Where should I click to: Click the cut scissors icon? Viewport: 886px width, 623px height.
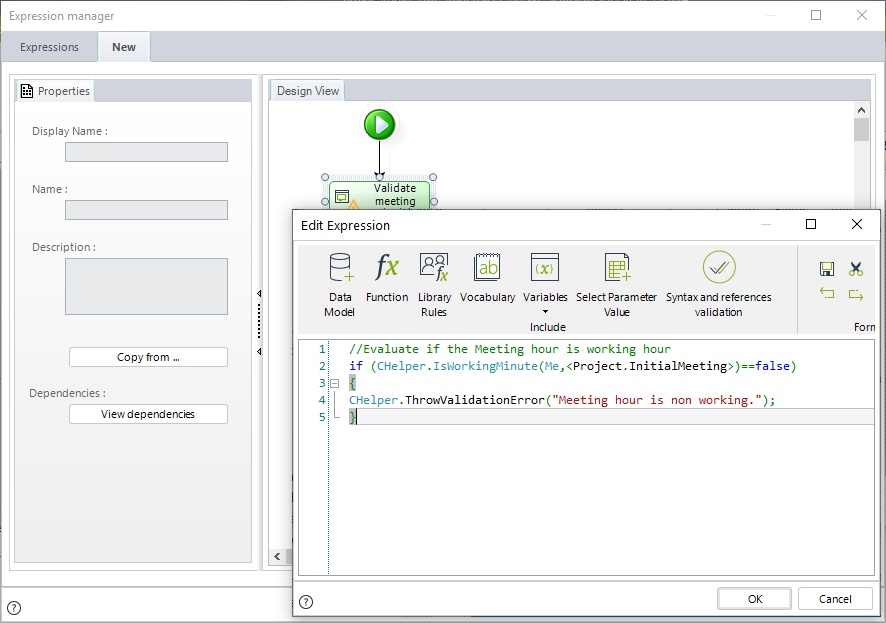pyautogui.click(x=855, y=269)
